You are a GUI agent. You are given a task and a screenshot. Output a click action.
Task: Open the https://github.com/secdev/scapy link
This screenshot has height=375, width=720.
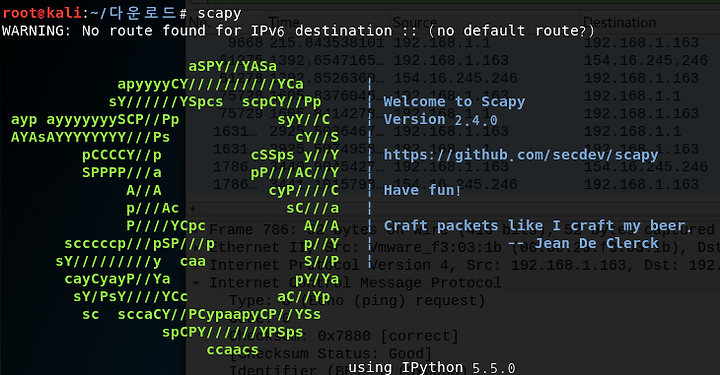(521, 155)
